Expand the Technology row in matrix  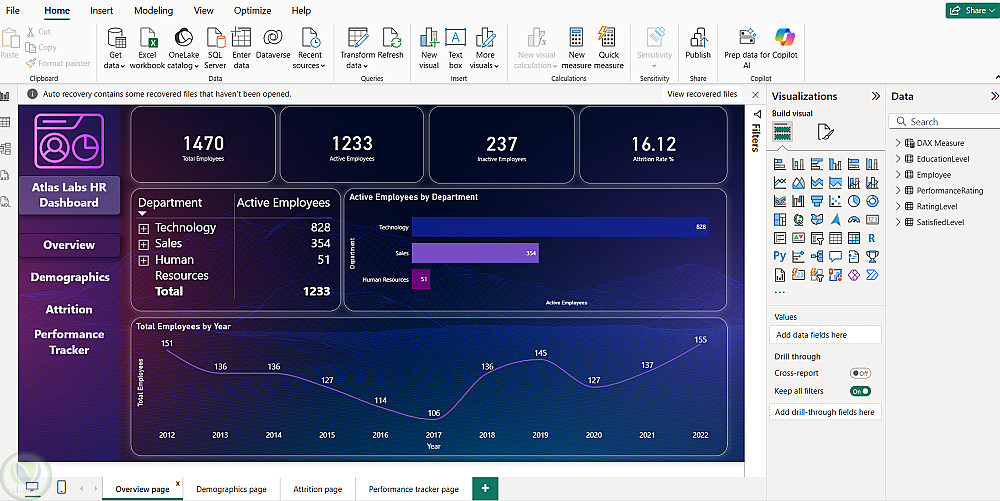(x=144, y=228)
